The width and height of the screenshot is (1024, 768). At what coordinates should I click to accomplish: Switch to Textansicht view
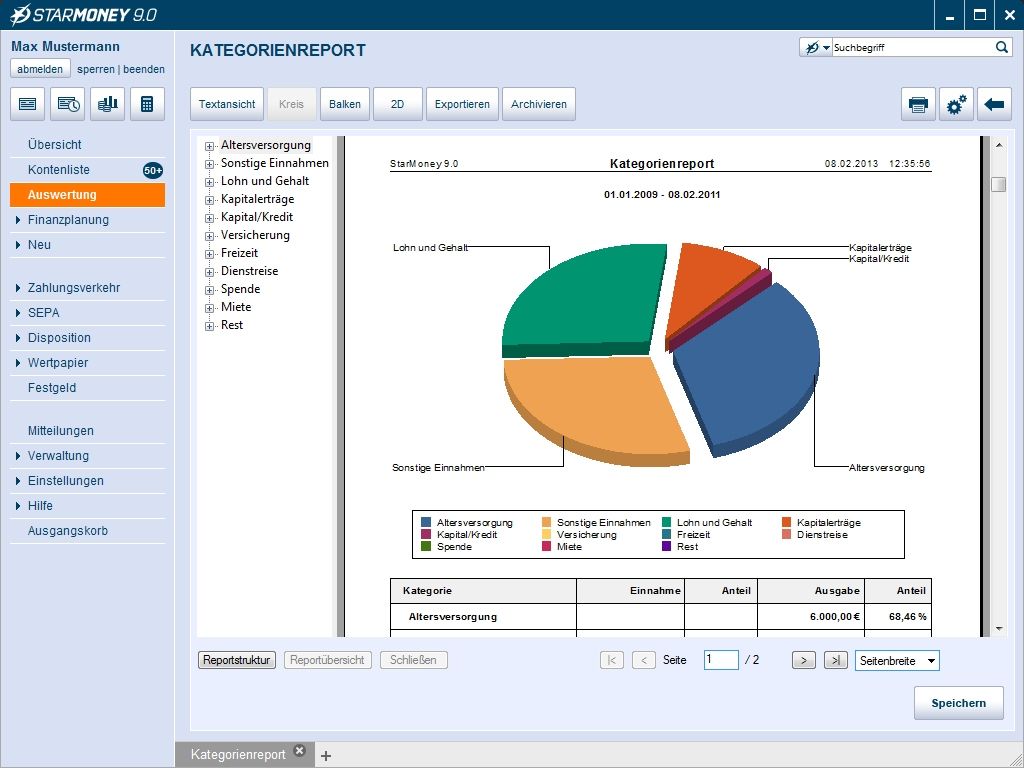(227, 104)
